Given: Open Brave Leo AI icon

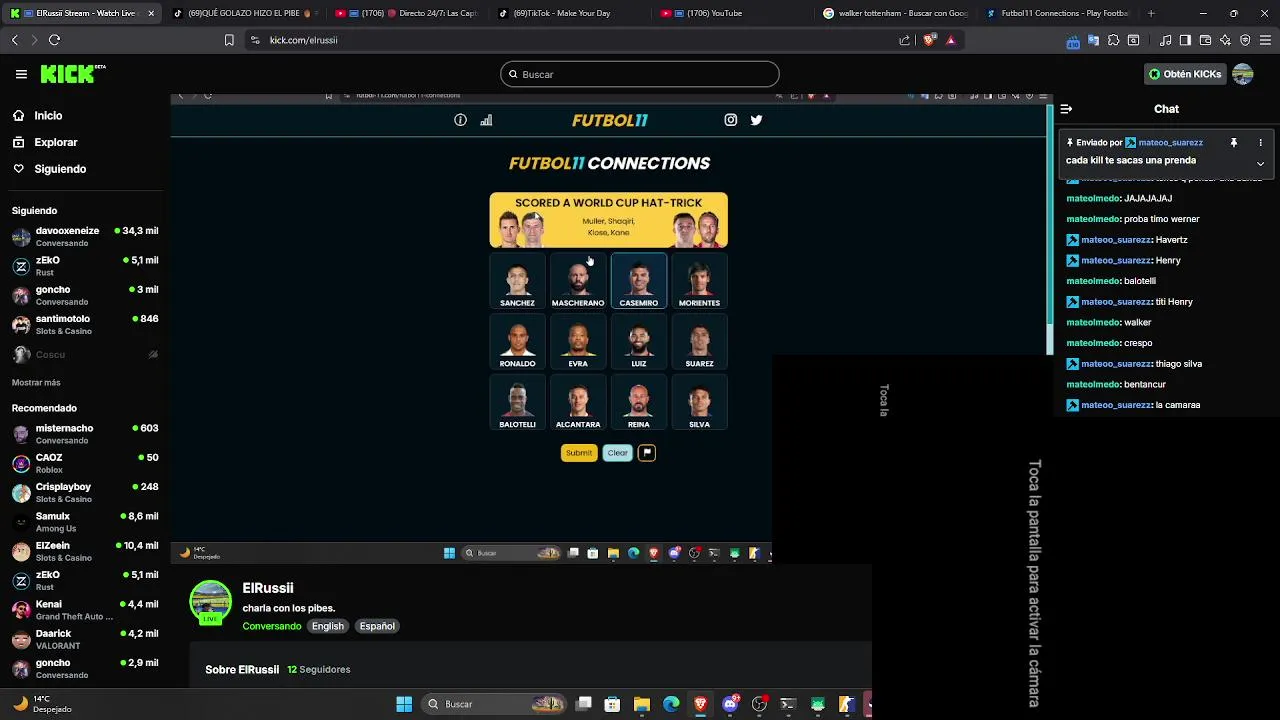Looking at the screenshot, I should point(1225,40).
